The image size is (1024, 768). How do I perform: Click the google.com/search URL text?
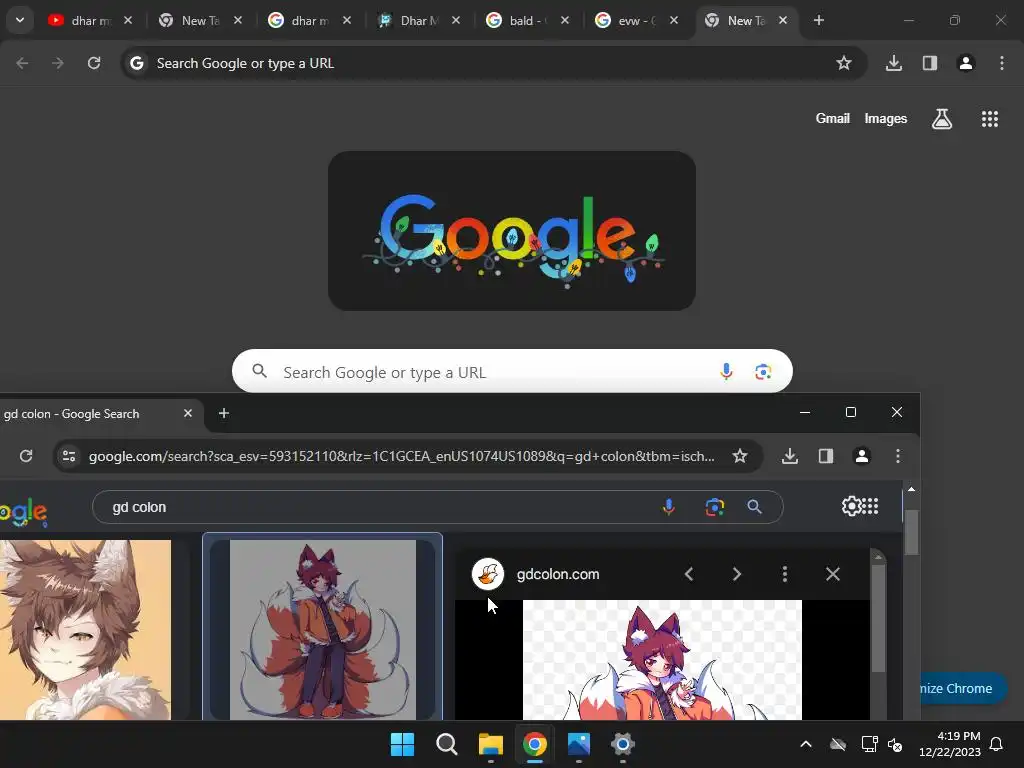coord(402,456)
